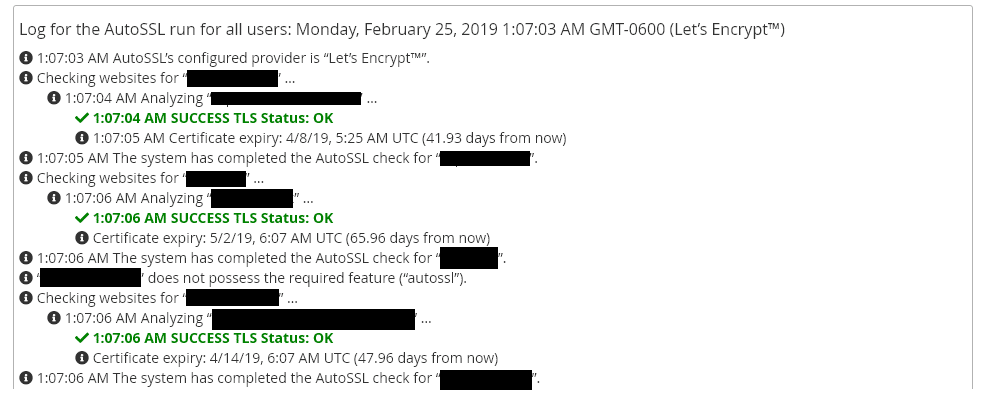
Task: Click the last green checkmark before expiry 4/14/19
Action: pyautogui.click(x=81, y=338)
